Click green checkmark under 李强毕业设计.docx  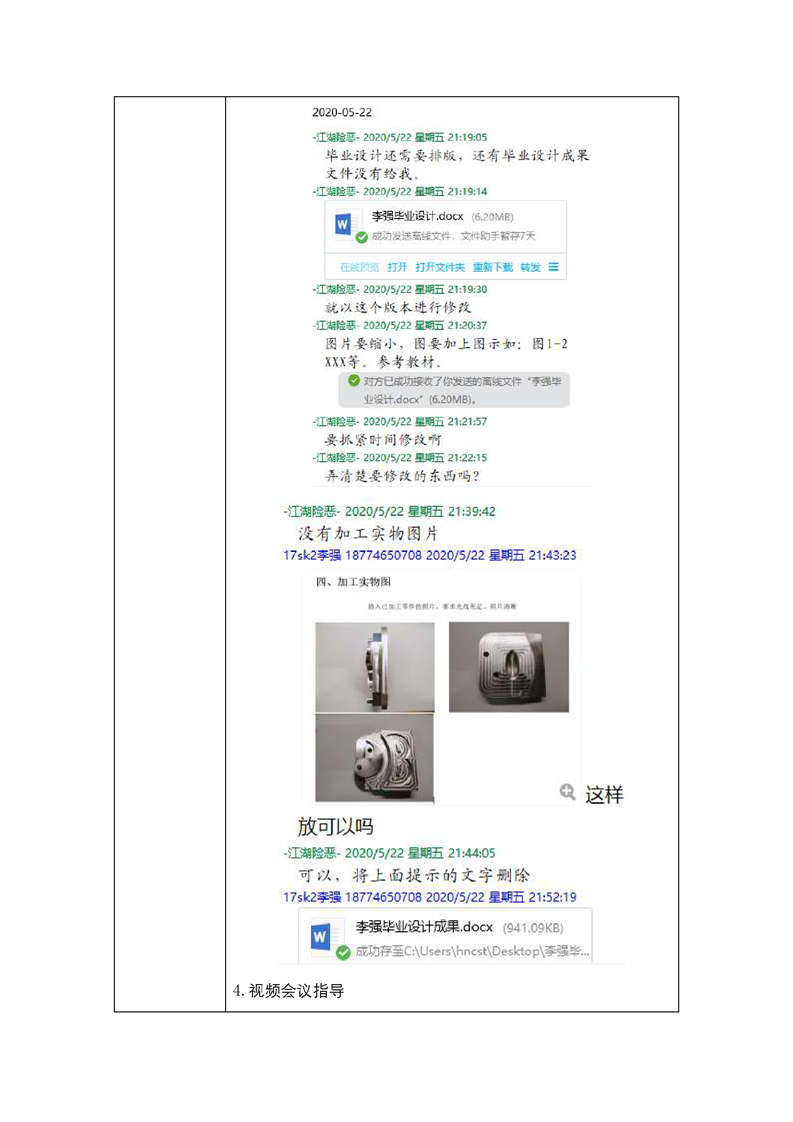pyautogui.click(x=362, y=237)
